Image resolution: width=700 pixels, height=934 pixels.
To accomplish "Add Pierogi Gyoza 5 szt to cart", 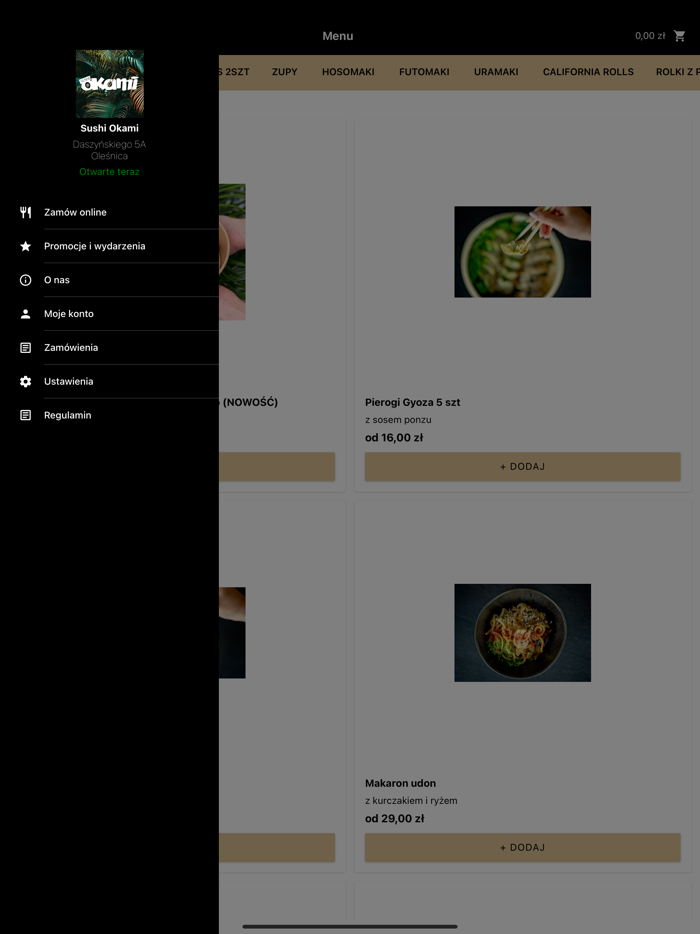I will coord(522,466).
